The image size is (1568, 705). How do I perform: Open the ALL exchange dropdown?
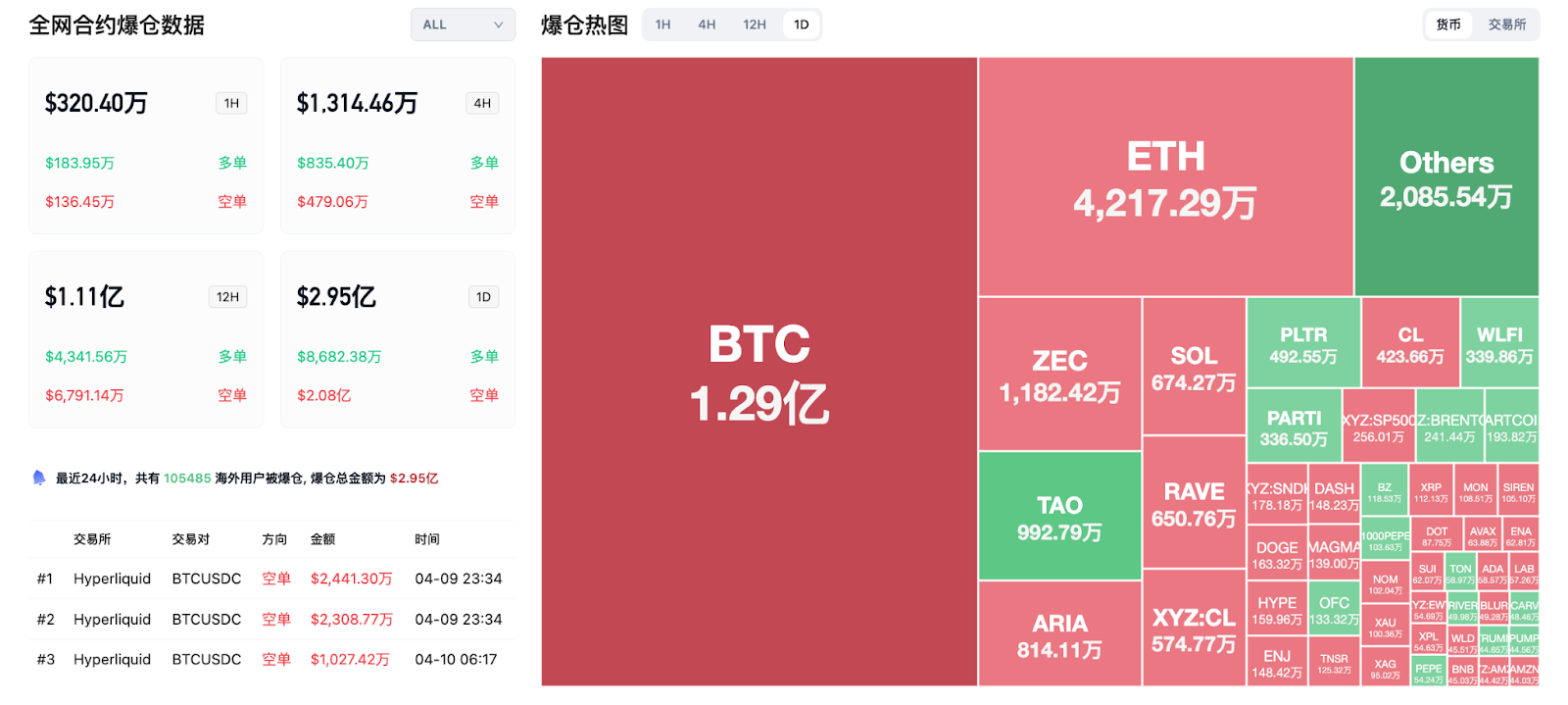pyautogui.click(x=463, y=25)
